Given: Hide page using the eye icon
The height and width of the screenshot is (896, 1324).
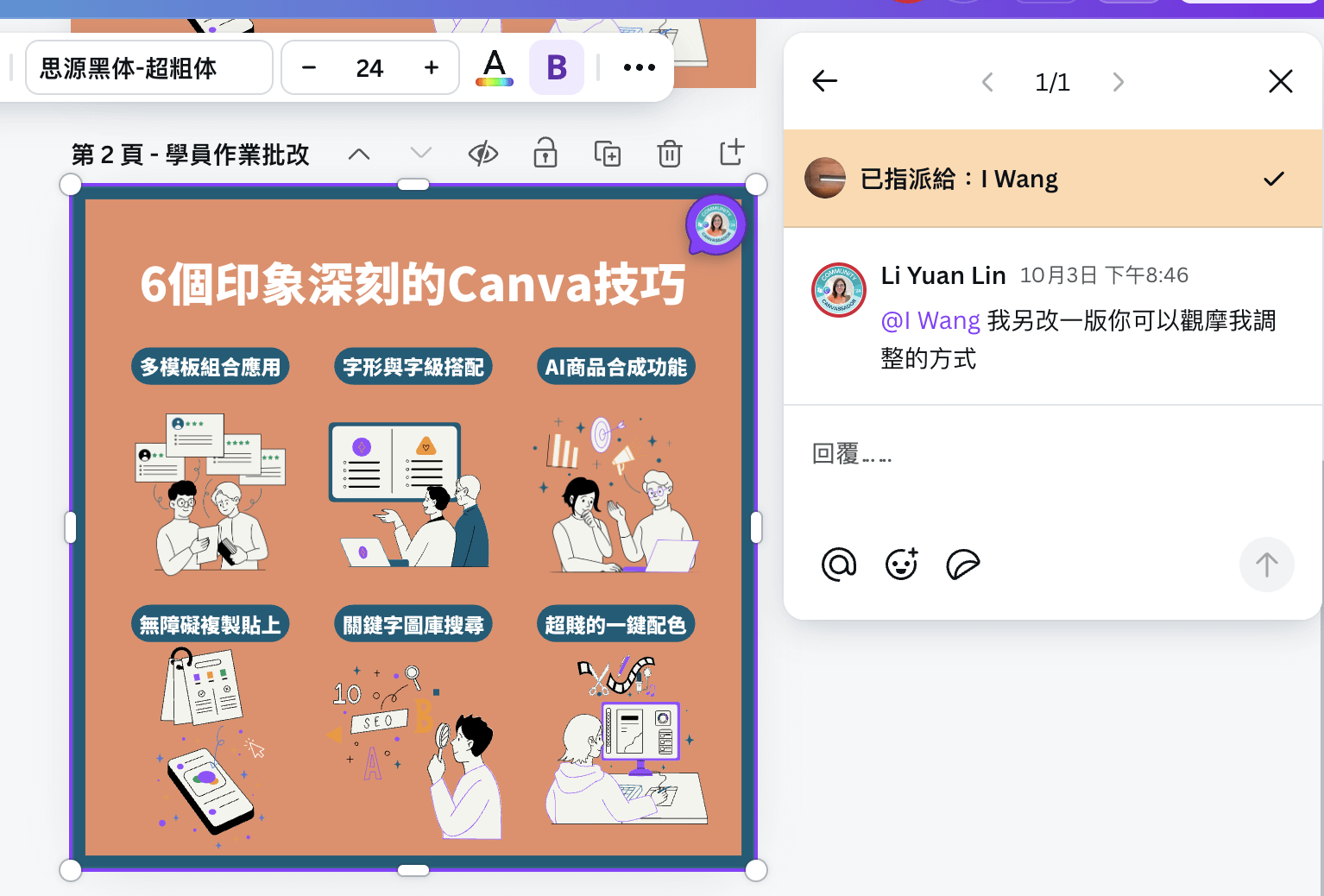Looking at the screenshot, I should [x=483, y=155].
